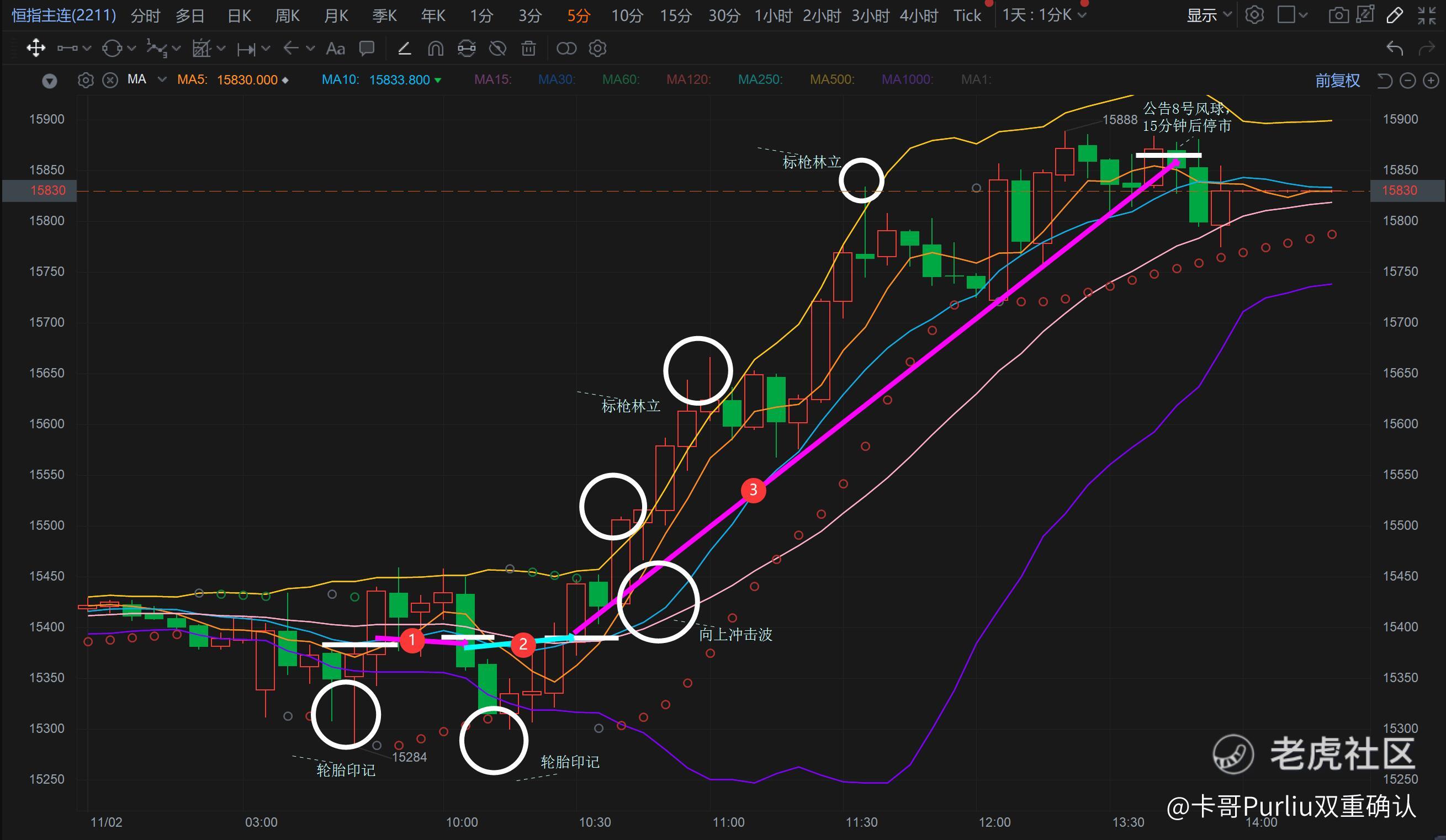The width and height of the screenshot is (1446, 840).
Task: Undo the last drawing action
Action: click(x=1395, y=48)
